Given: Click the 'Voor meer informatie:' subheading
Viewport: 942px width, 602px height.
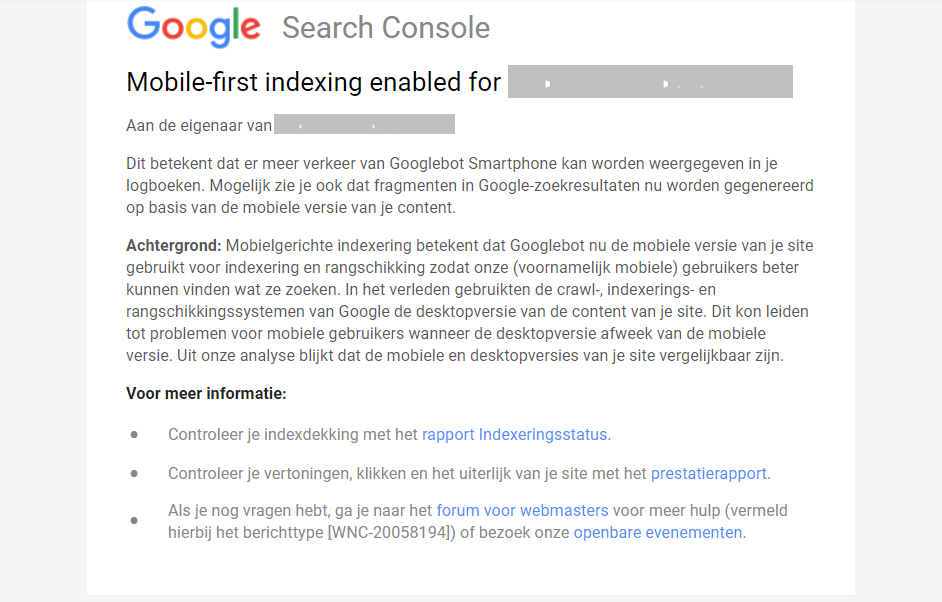Looking at the screenshot, I should click(206, 393).
